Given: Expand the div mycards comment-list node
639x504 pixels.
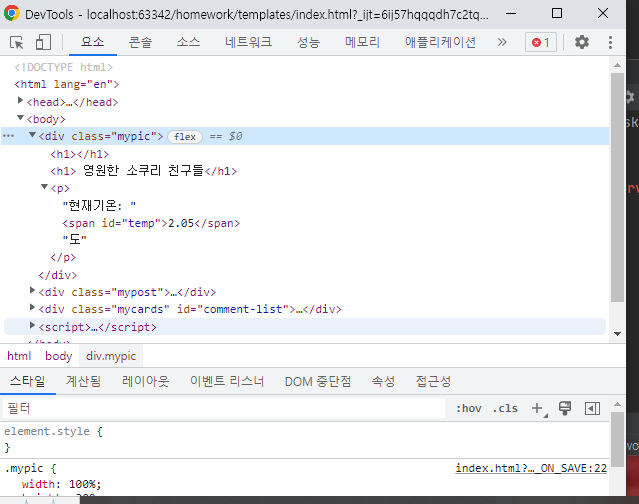Looking at the screenshot, I should (x=32, y=308).
